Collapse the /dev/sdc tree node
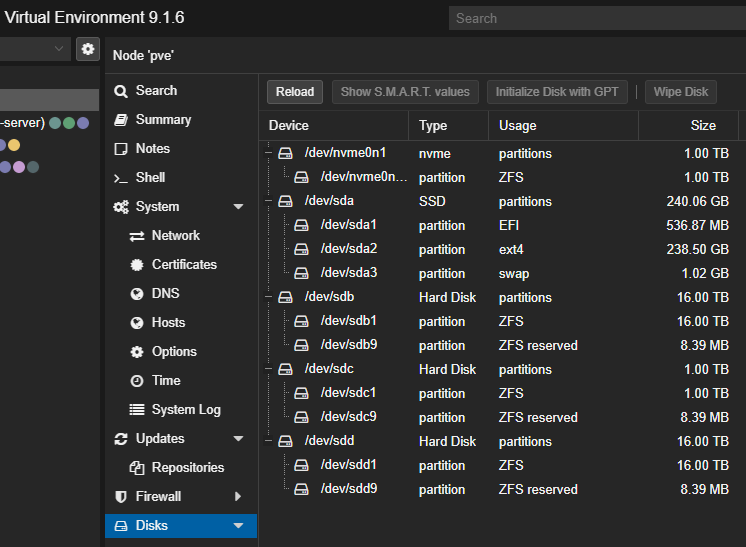The image size is (746, 547). pyautogui.click(x=269, y=369)
